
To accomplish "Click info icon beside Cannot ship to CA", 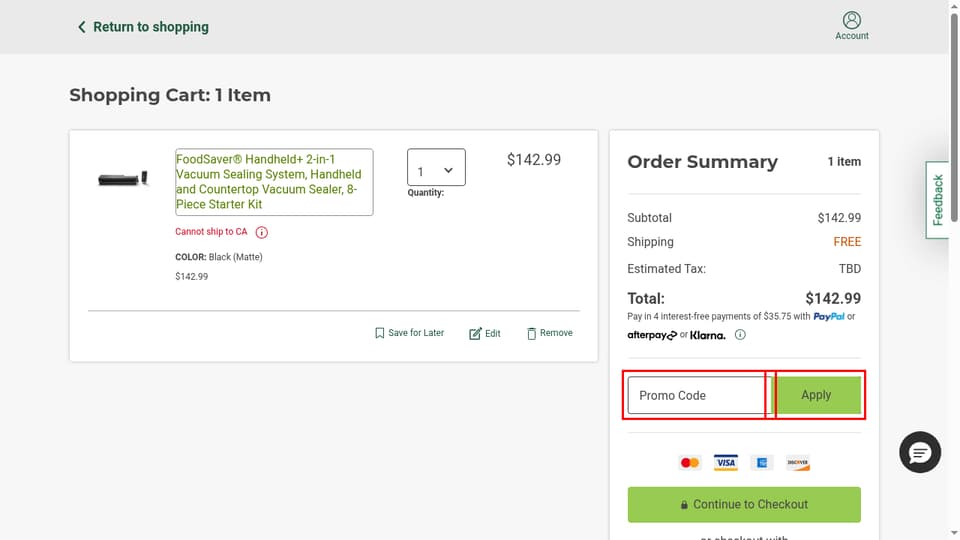I will pyautogui.click(x=261, y=232).
